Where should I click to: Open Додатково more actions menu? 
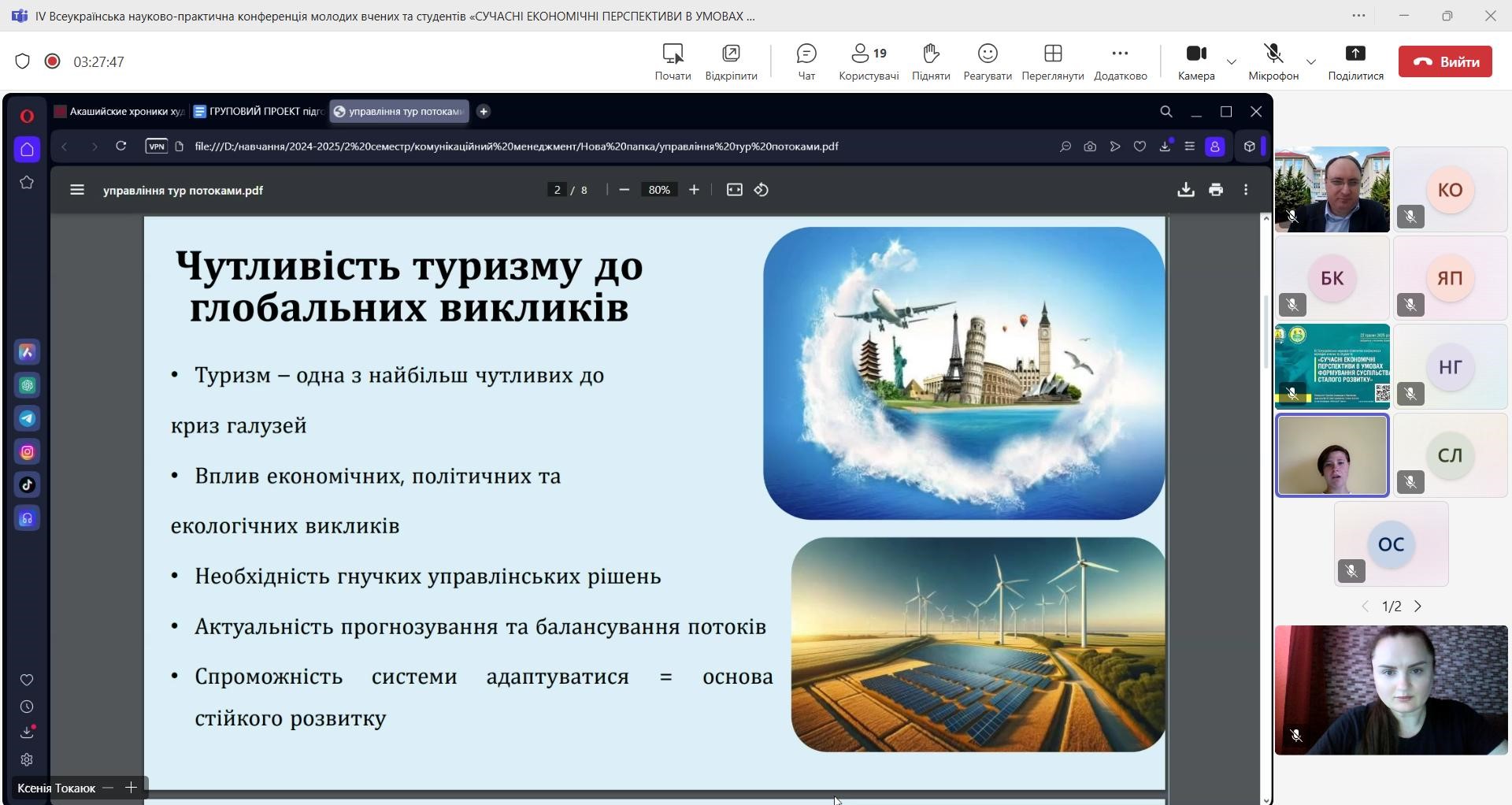[1119, 61]
